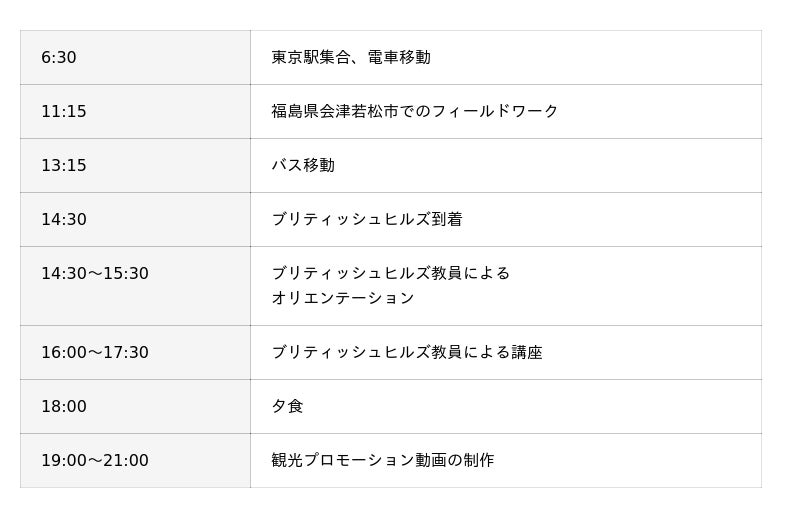Select the 夕食 entry
This screenshot has width=800, height=518.
click(287, 407)
